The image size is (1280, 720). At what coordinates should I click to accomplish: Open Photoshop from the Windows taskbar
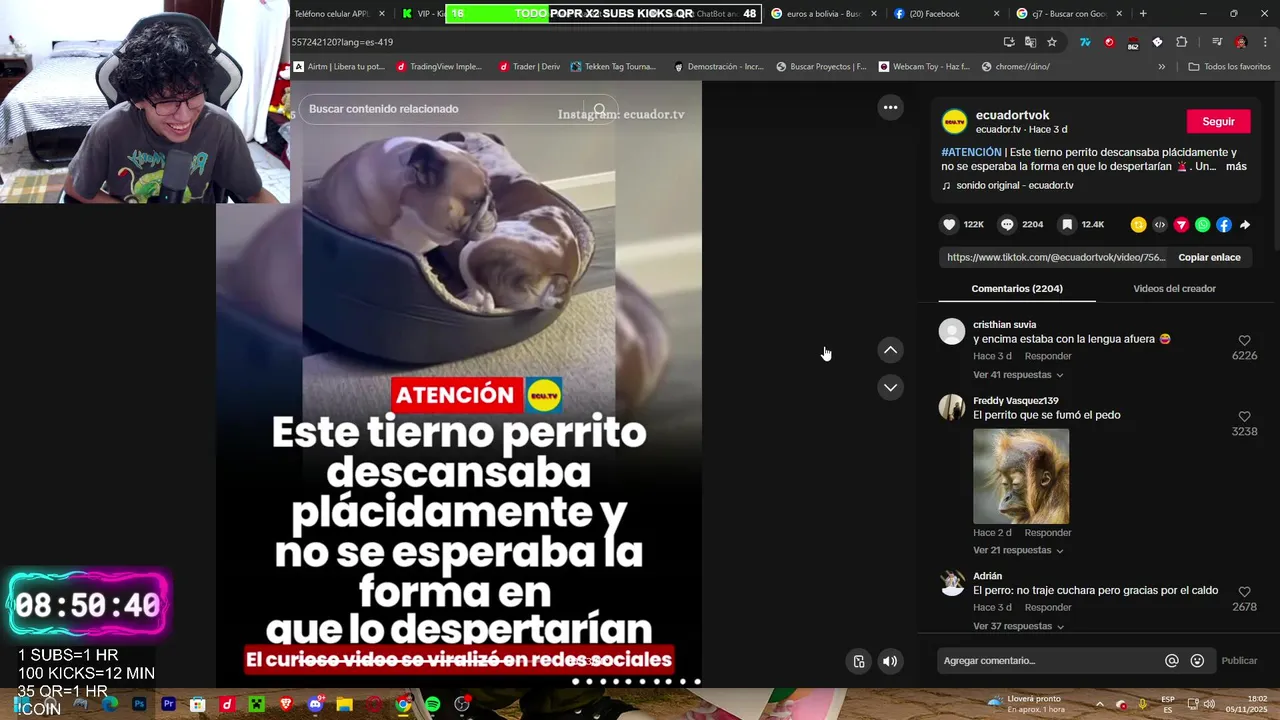(x=139, y=704)
